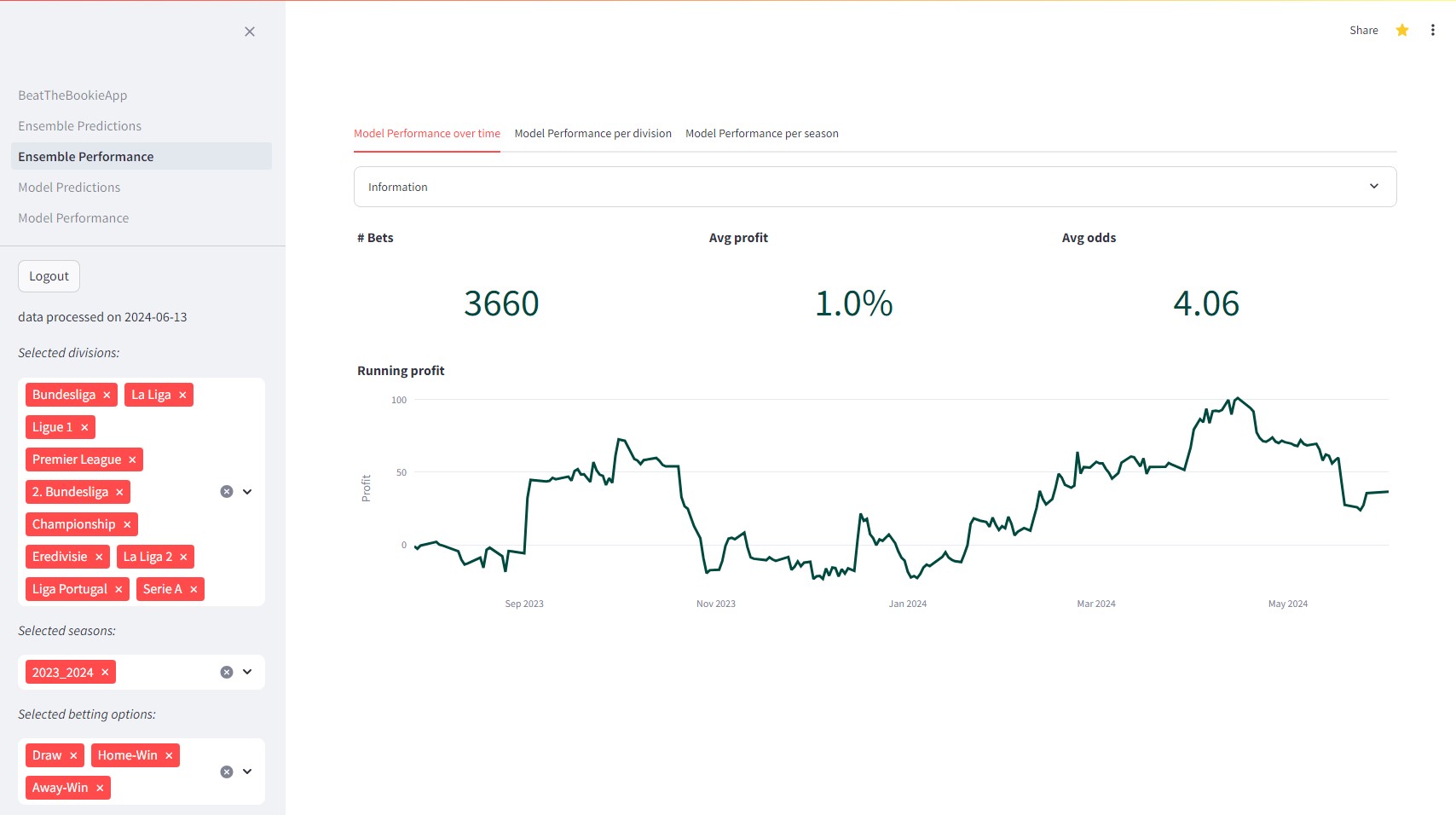The image size is (1456, 815).
Task: Navigate to Ensemble Predictions
Action: pos(79,125)
